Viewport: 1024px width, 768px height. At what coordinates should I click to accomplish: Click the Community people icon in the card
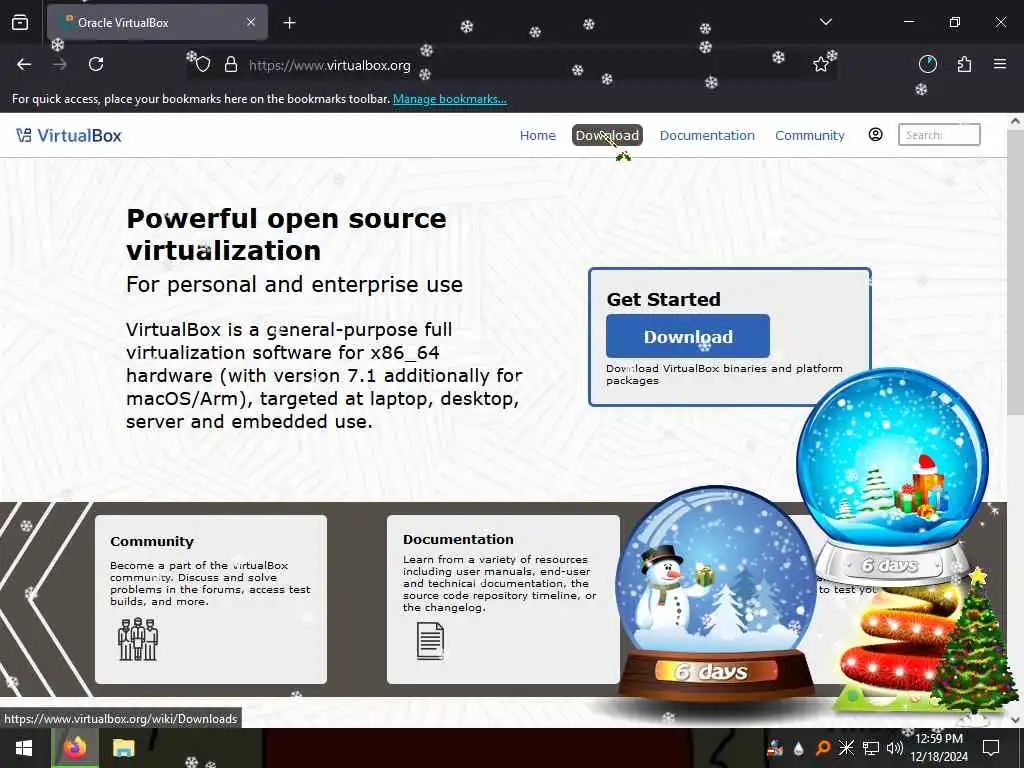tap(138, 639)
